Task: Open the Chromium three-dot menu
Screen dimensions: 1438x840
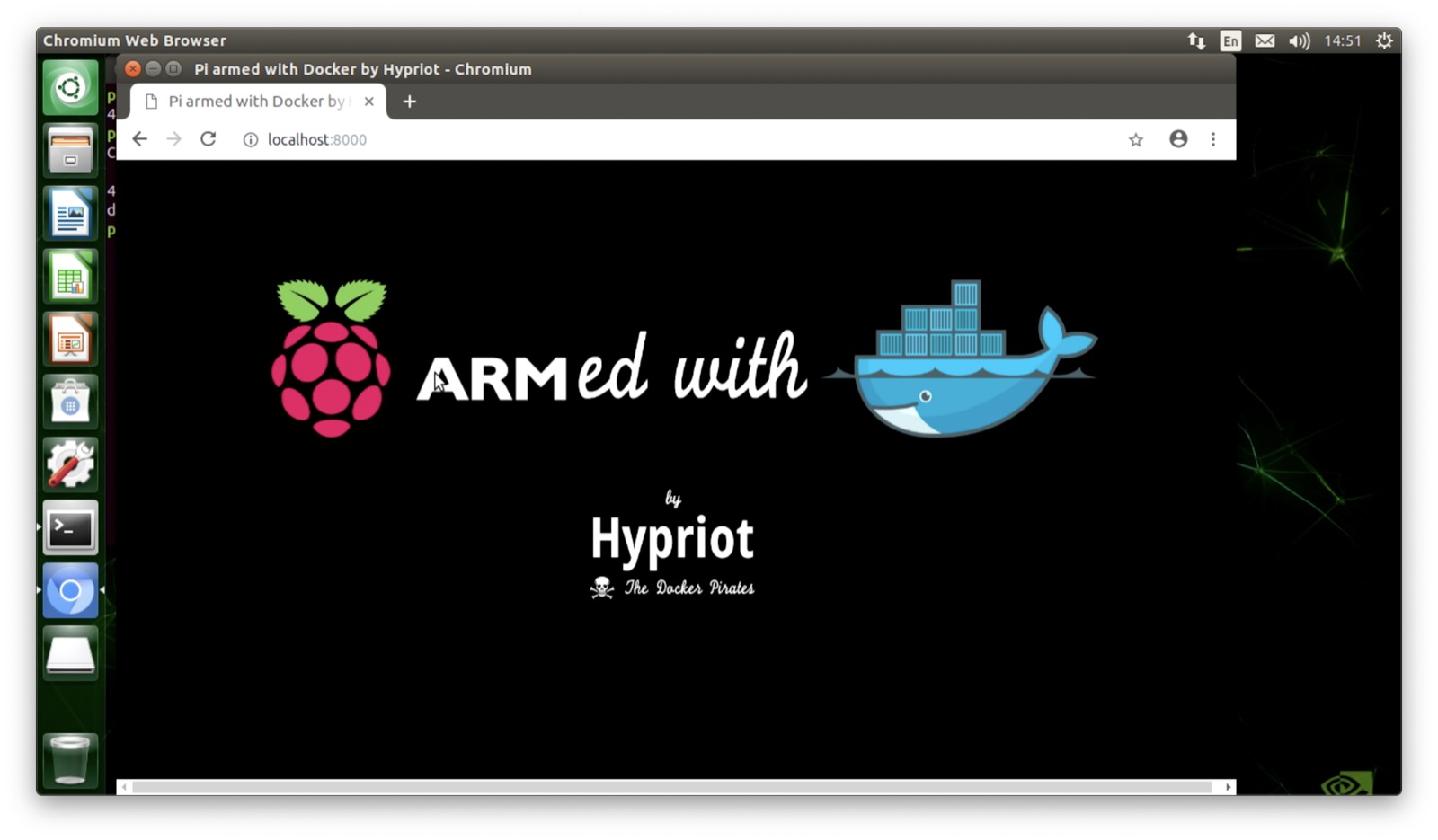Action: click(x=1213, y=139)
